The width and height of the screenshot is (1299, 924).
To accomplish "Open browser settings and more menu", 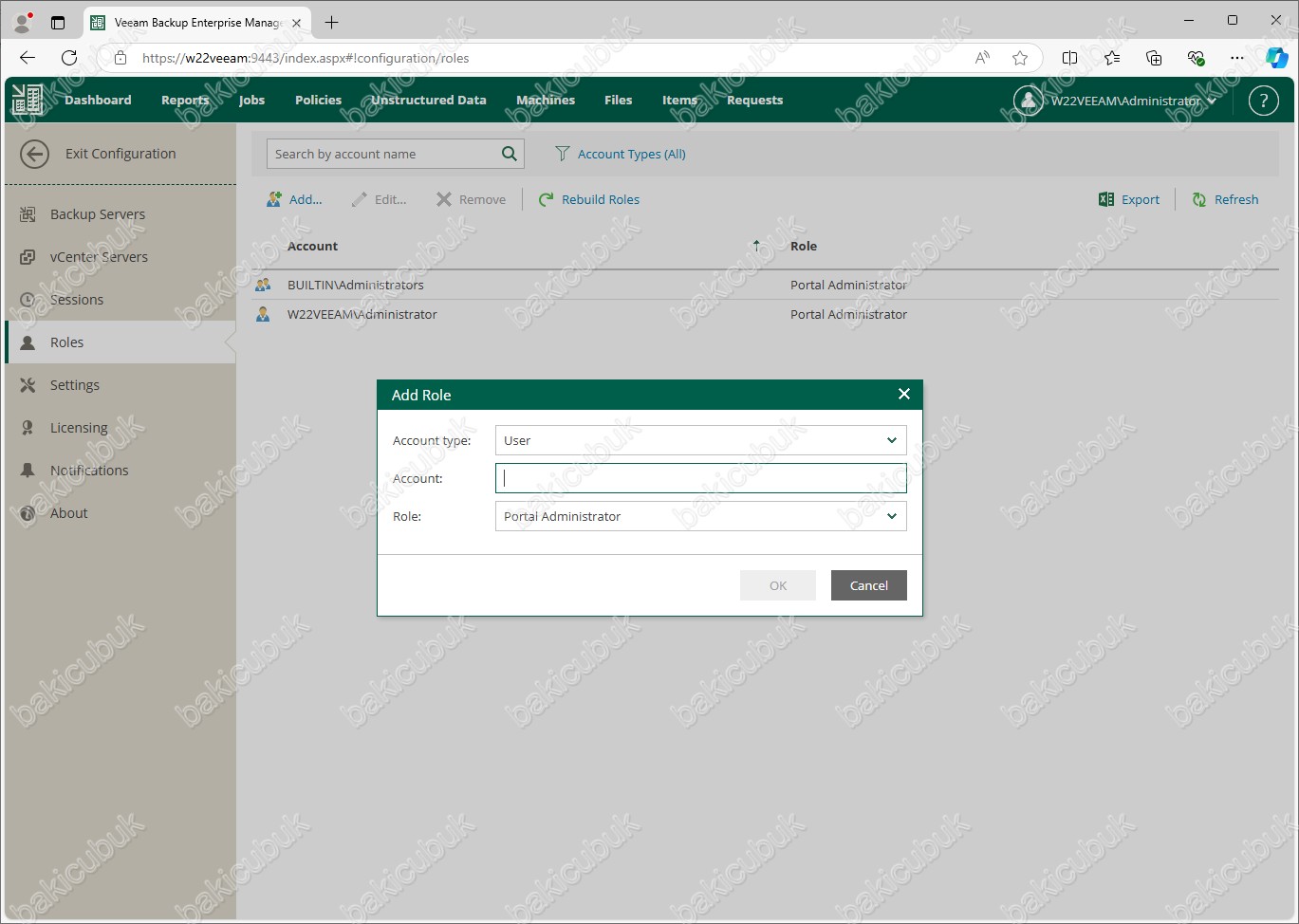I will (x=1237, y=58).
